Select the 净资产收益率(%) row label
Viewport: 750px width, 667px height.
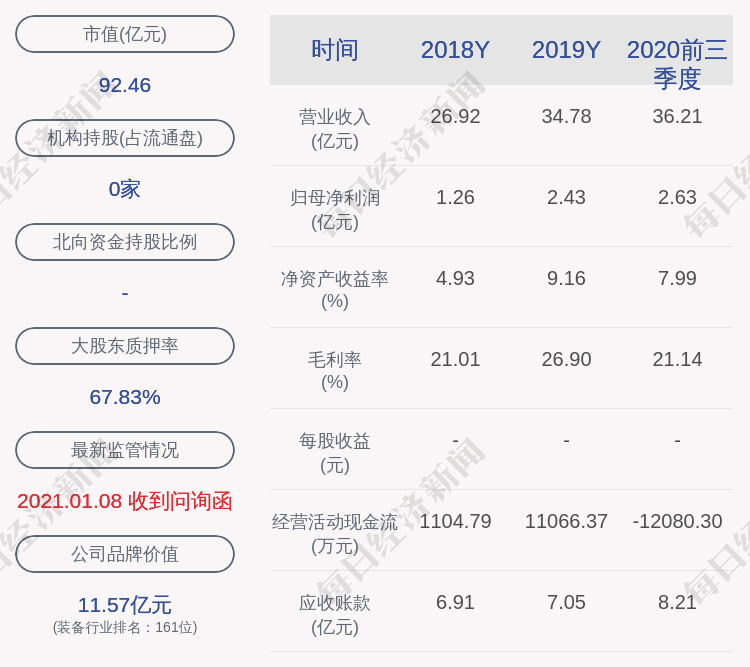pyautogui.click(x=335, y=290)
